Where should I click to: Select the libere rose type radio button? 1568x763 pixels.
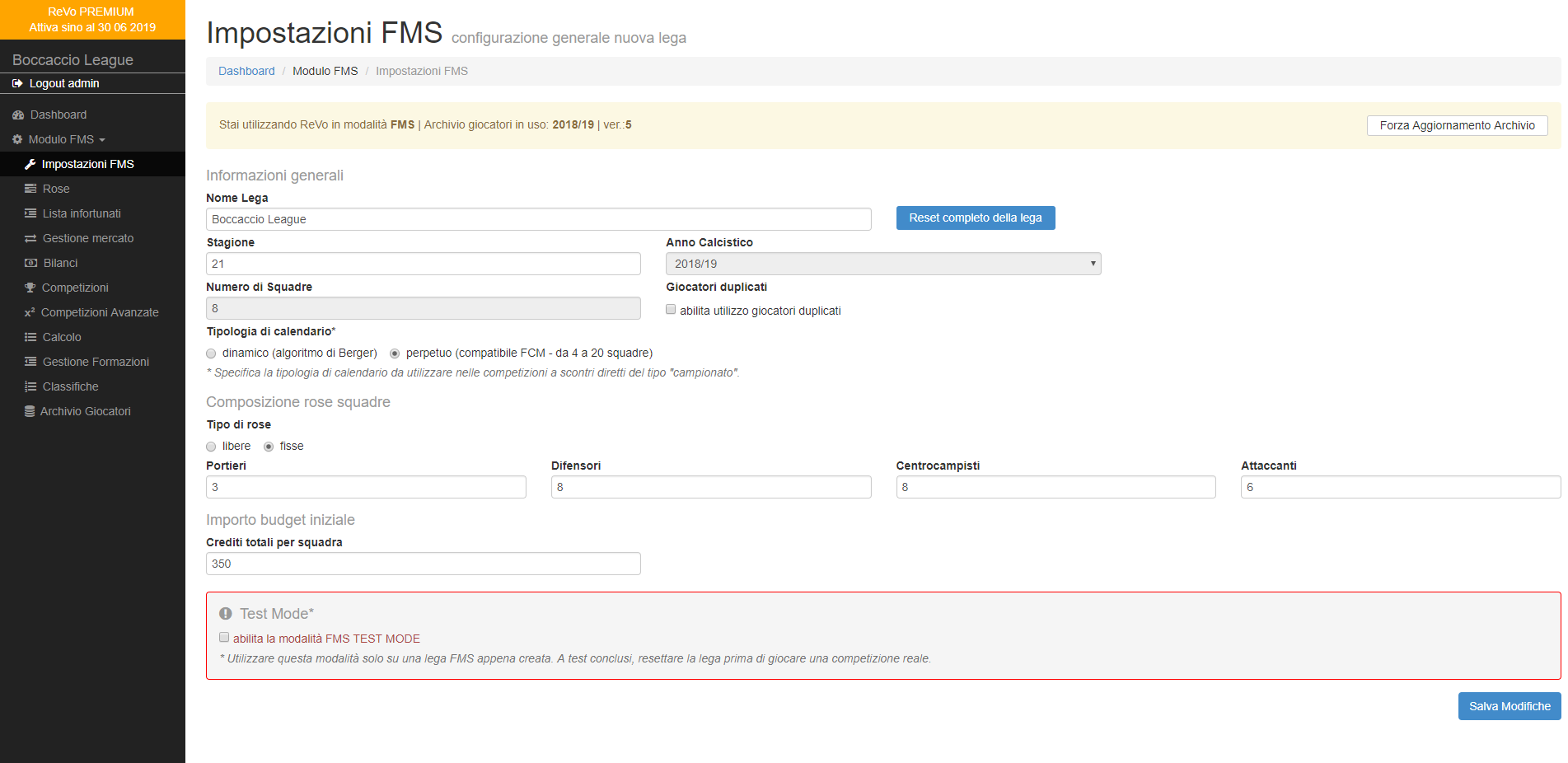[212, 447]
